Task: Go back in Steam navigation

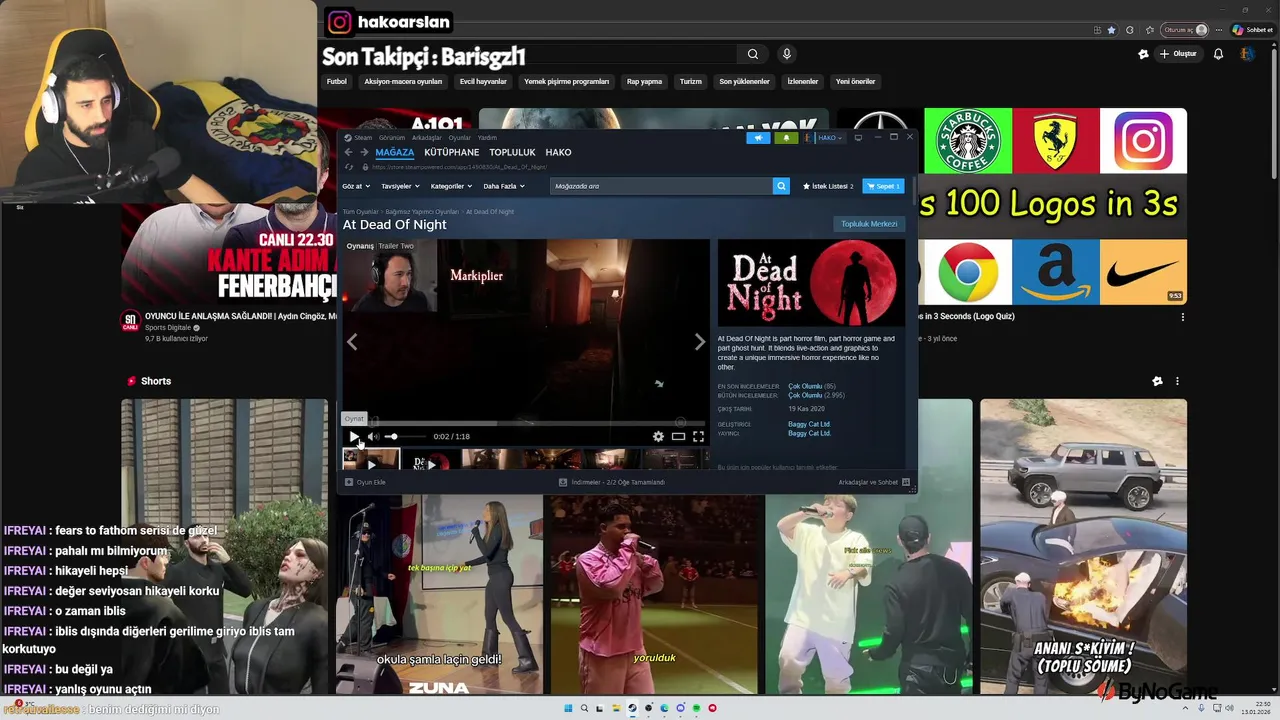Action: tap(348, 152)
